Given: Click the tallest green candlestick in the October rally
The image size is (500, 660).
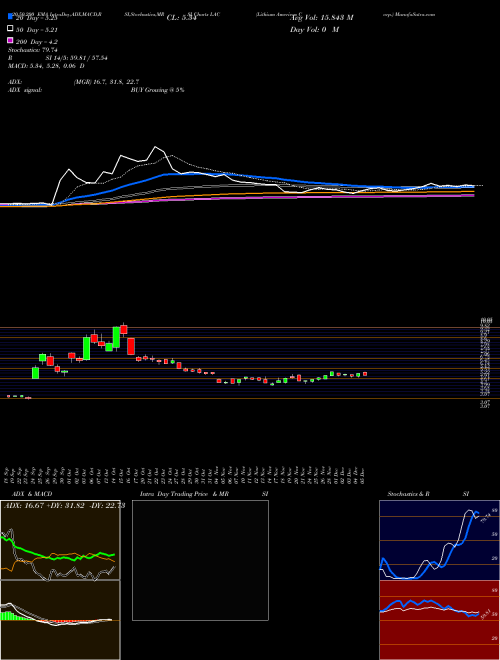Looking at the screenshot, I should [x=87, y=348].
